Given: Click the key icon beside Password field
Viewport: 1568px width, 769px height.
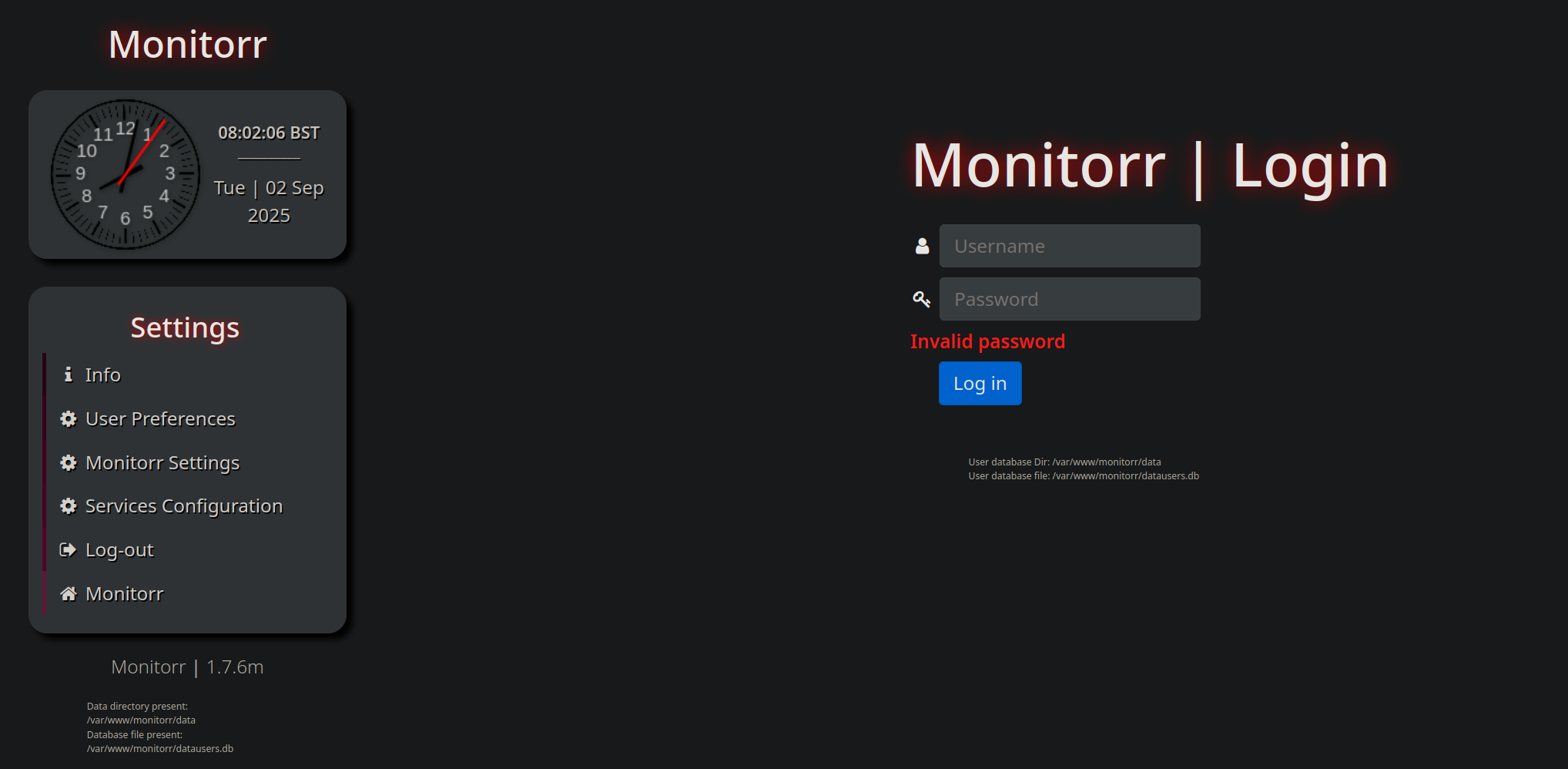Looking at the screenshot, I should 922,299.
